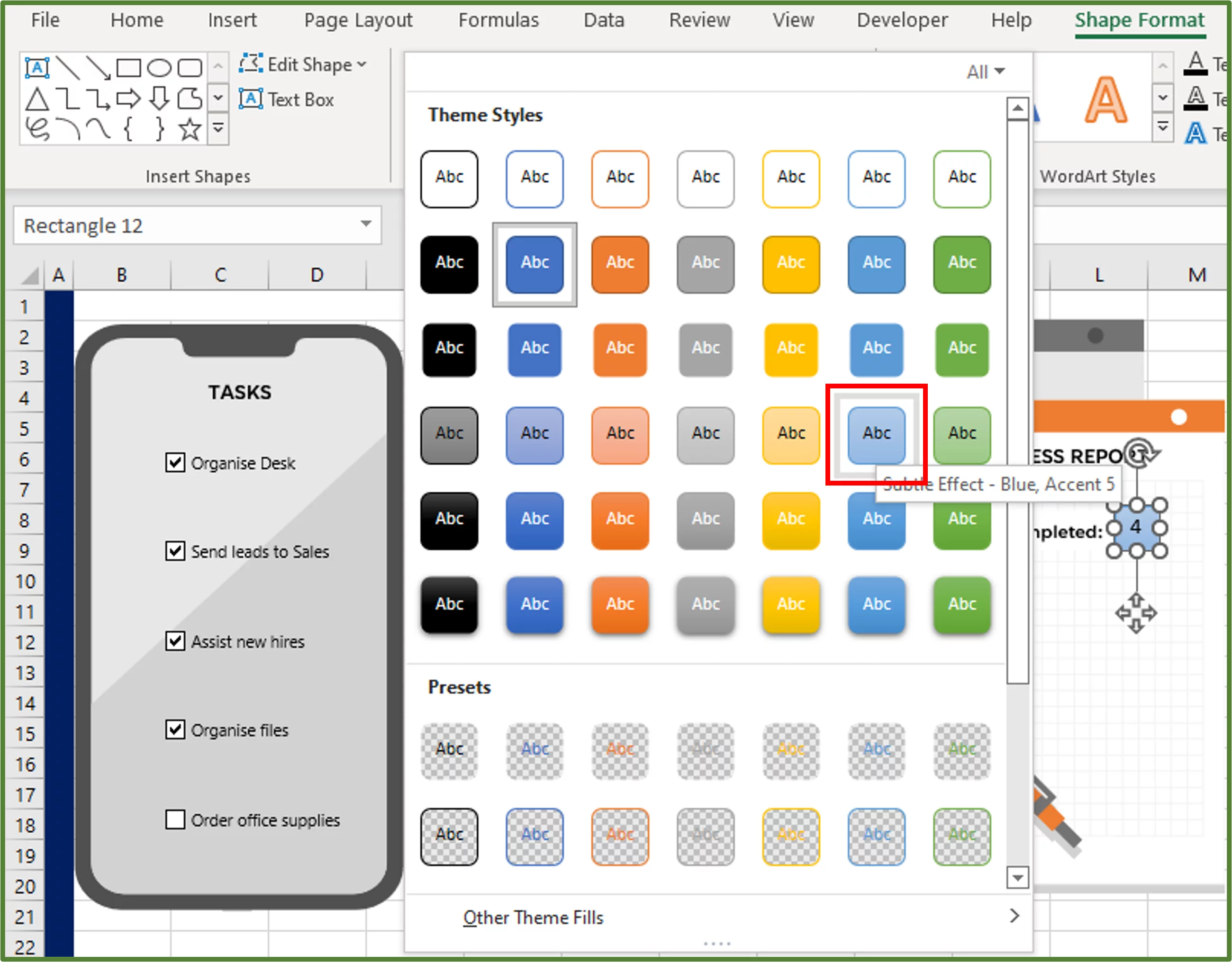Check the Order office supplies task

point(175,819)
